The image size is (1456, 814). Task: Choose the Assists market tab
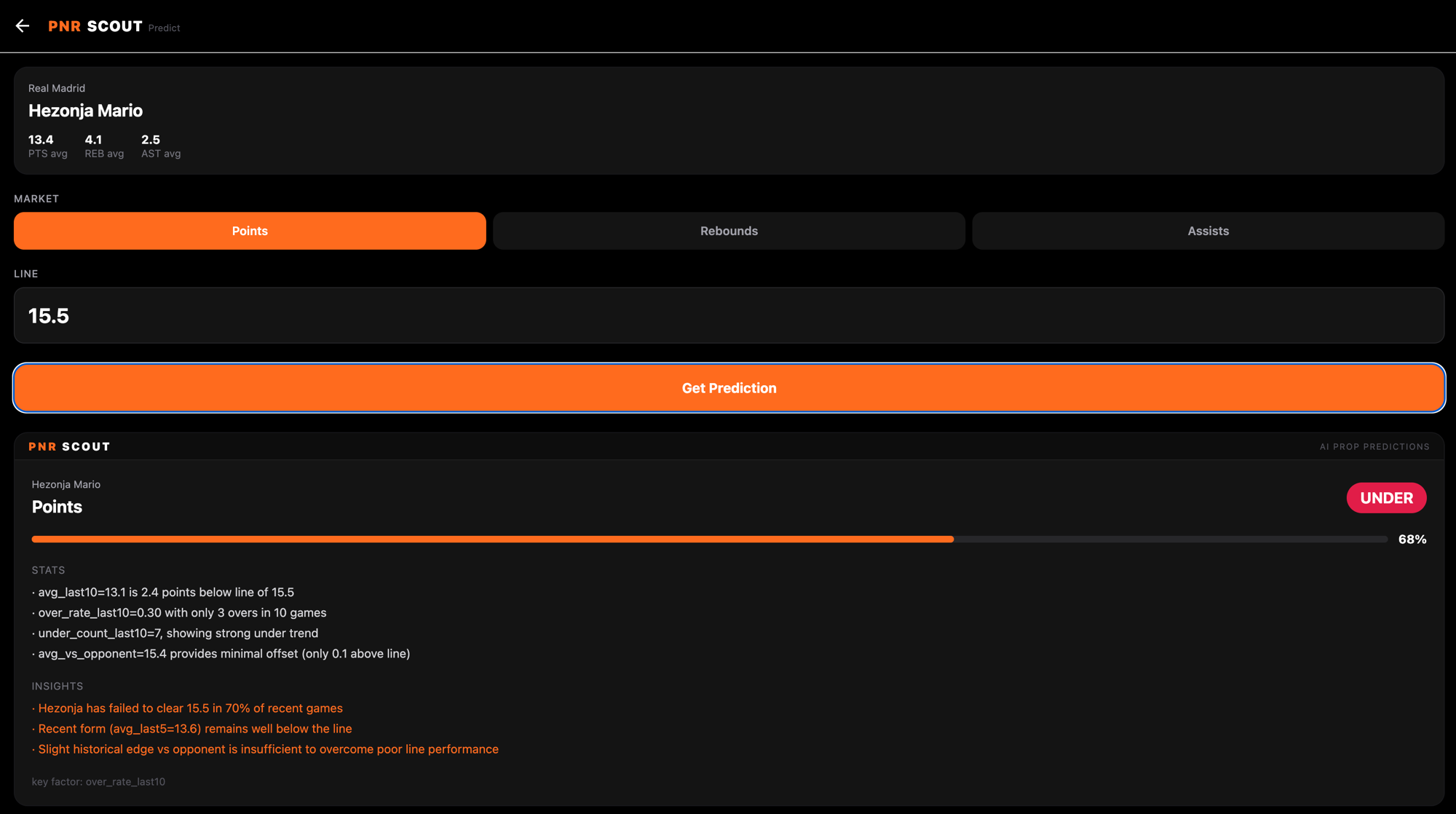(x=1208, y=231)
